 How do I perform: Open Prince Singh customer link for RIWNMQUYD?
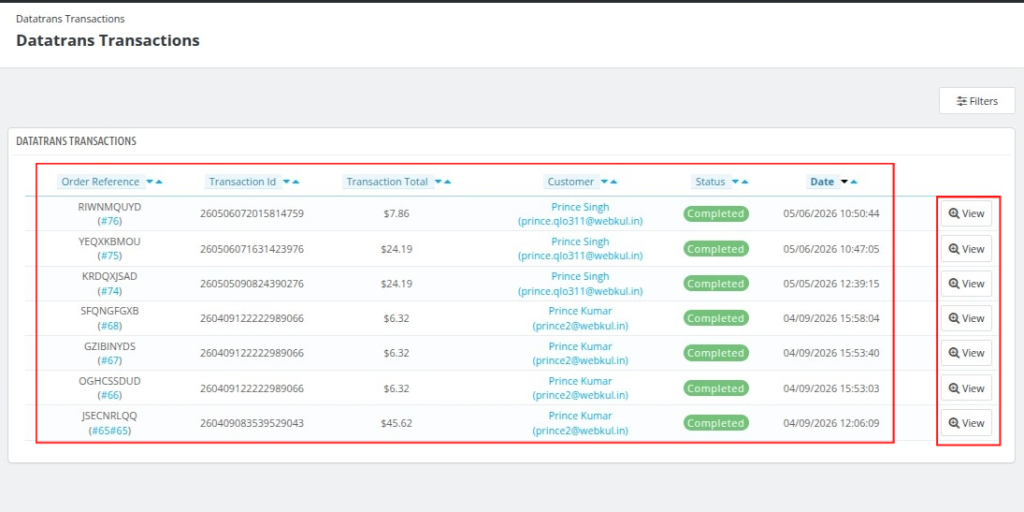[580, 214]
